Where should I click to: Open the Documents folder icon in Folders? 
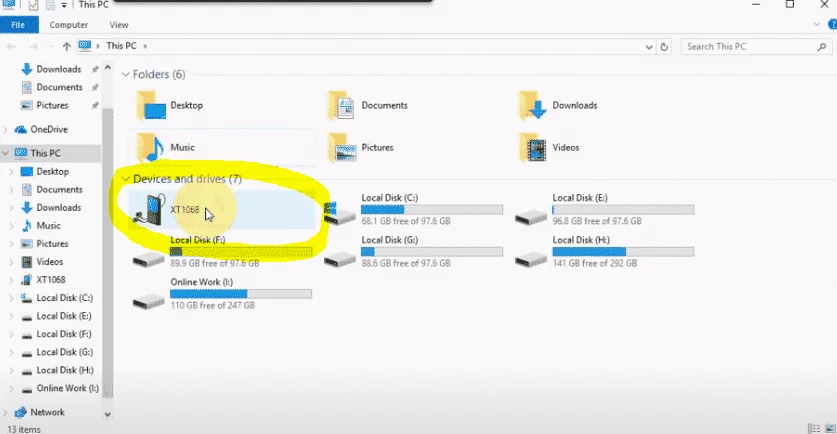[x=342, y=106]
